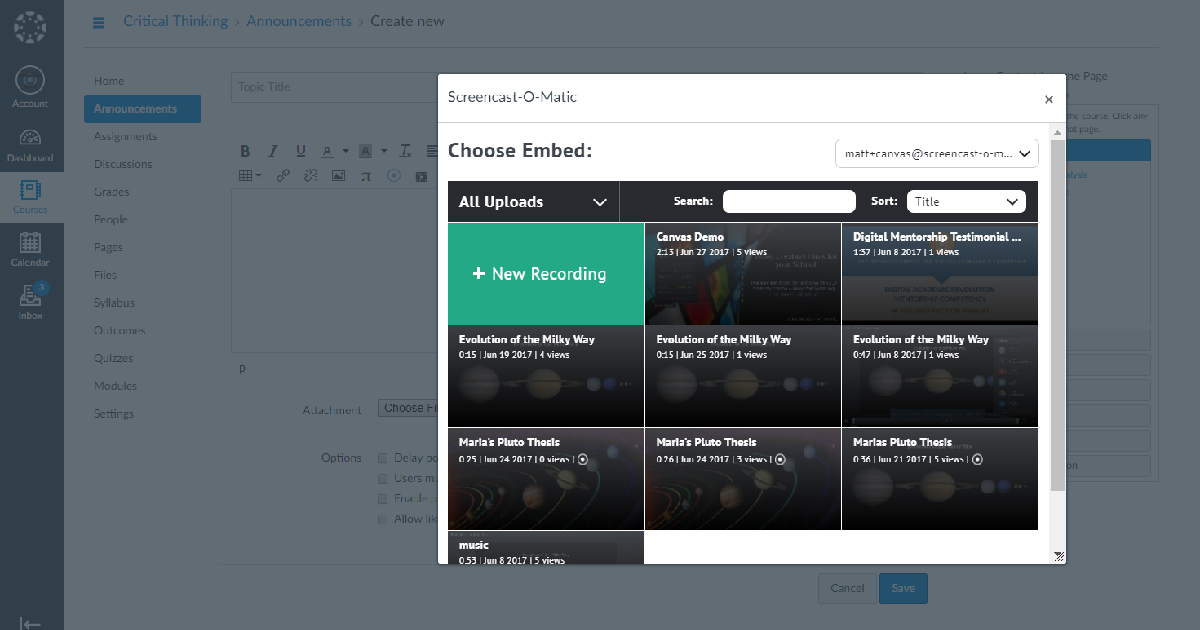Click the Screencast-O-Matic record icon in toolbar

pyautogui.click(x=393, y=176)
